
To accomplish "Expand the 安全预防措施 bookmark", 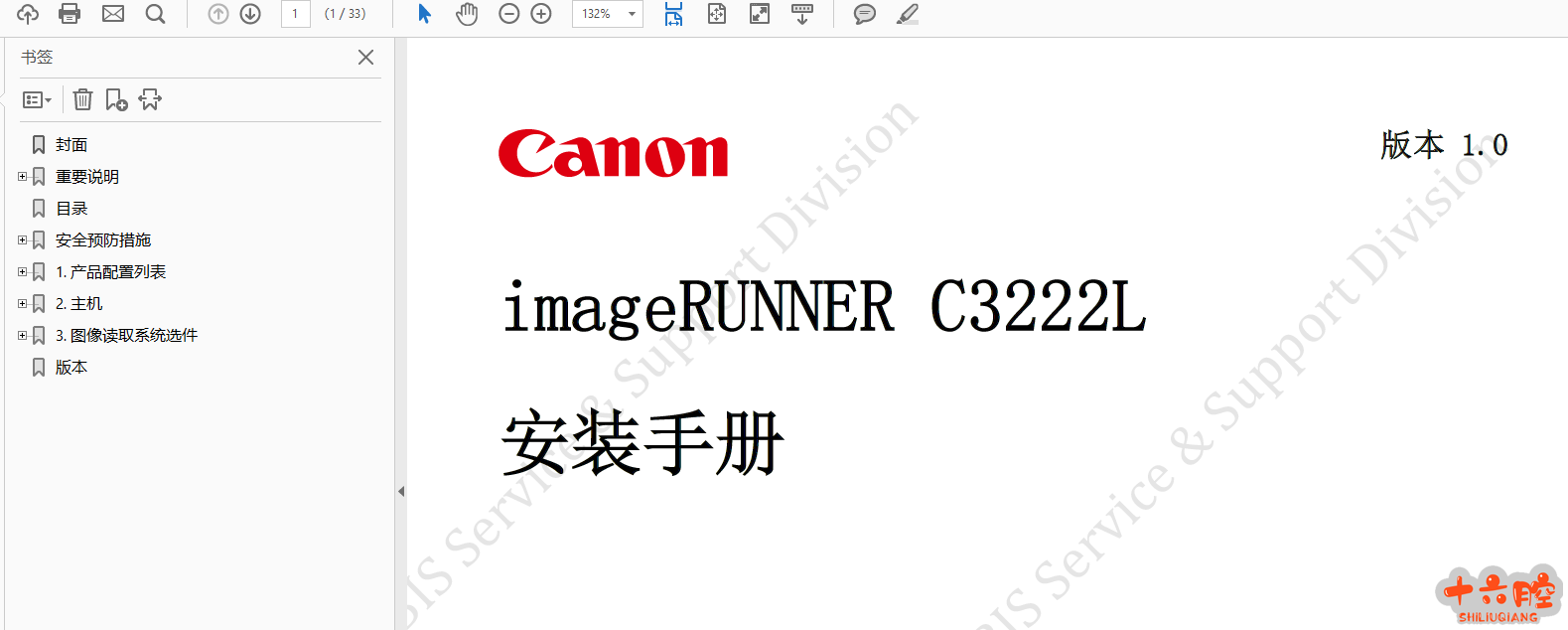I will click(22, 240).
